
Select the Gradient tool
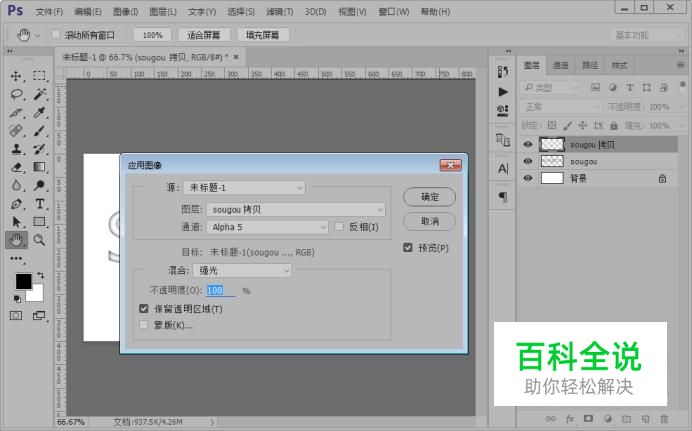click(39, 167)
